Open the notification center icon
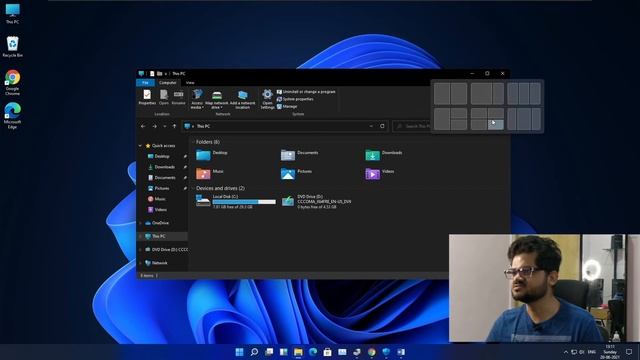Image resolution: width=640 pixels, height=360 pixels. tap(629, 352)
